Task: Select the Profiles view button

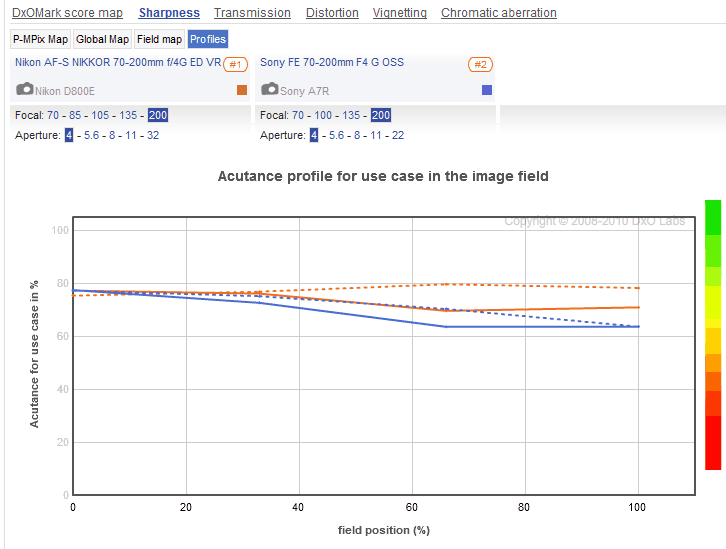Action: point(208,39)
